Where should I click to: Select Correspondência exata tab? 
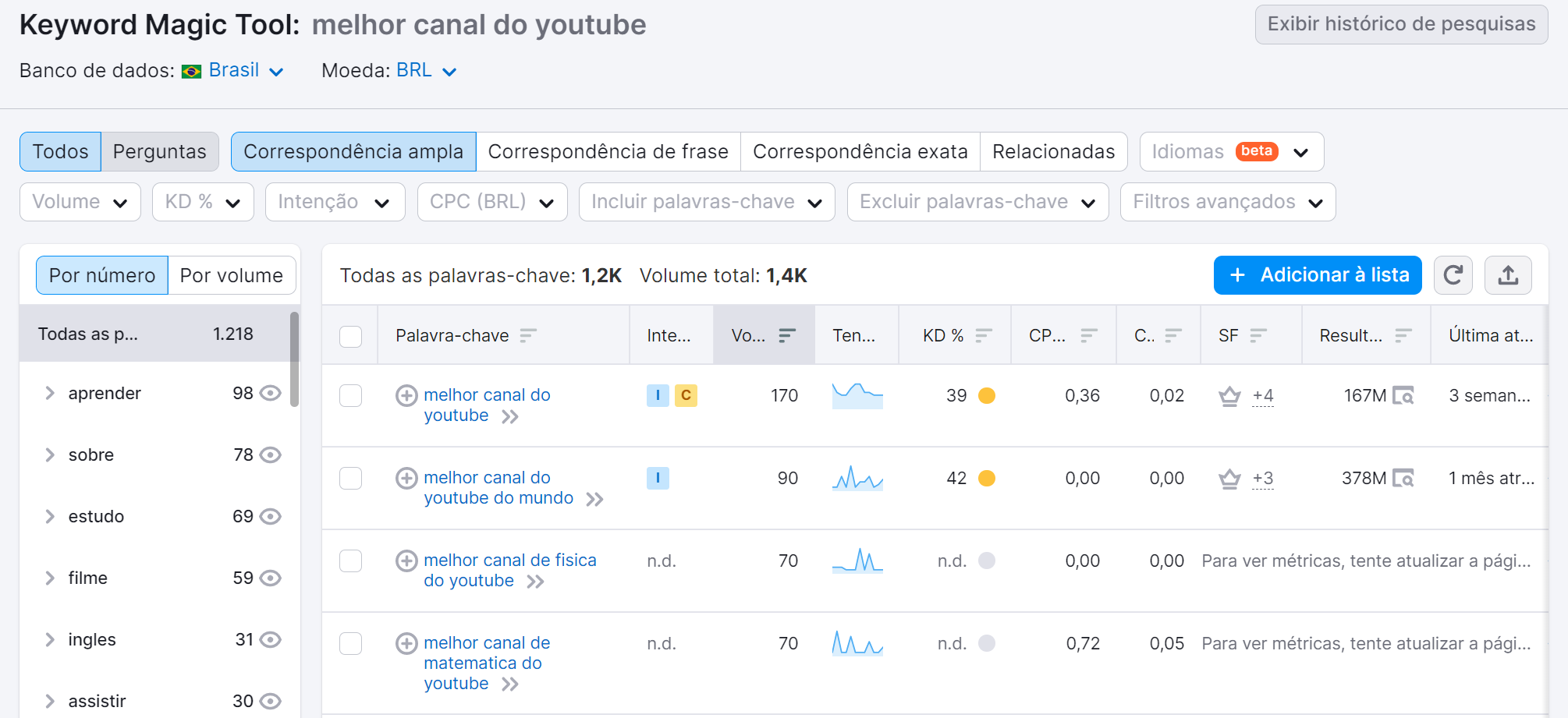860,151
